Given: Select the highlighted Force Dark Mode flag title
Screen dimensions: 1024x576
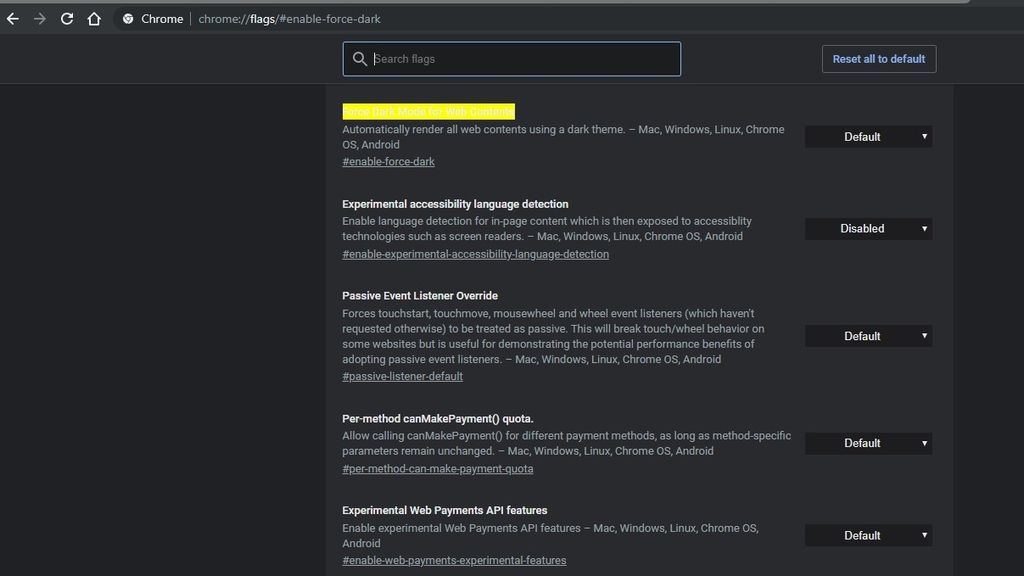Looking at the screenshot, I should [x=427, y=111].
